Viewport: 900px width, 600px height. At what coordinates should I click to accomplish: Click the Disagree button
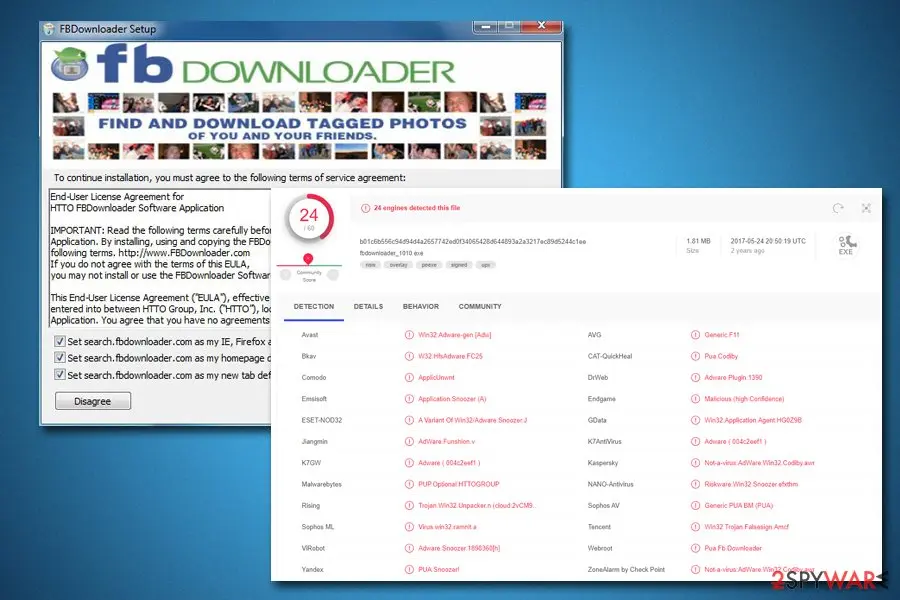[92, 401]
